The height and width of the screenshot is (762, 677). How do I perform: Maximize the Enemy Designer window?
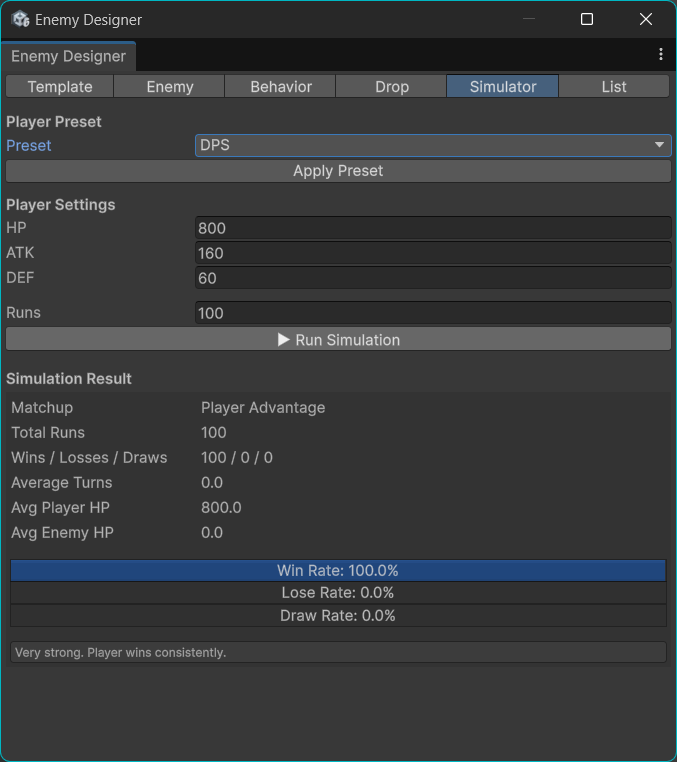tap(587, 19)
